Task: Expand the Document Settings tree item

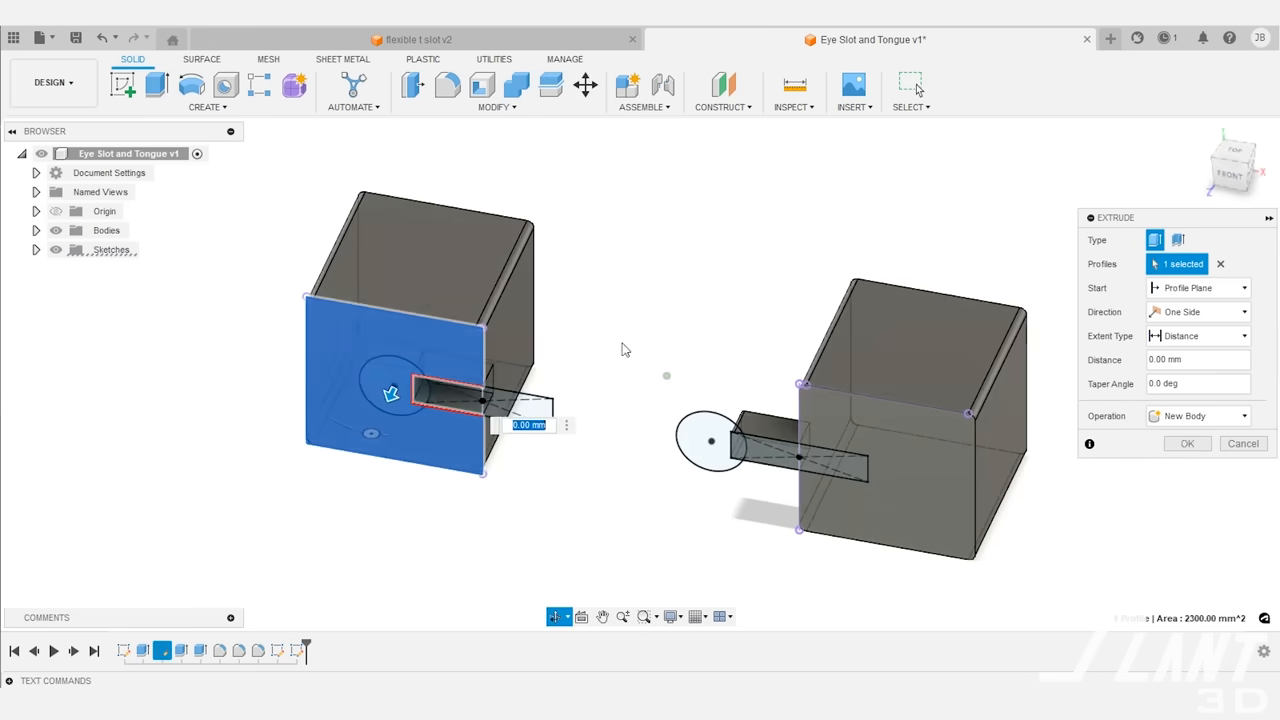Action: point(36,172)
